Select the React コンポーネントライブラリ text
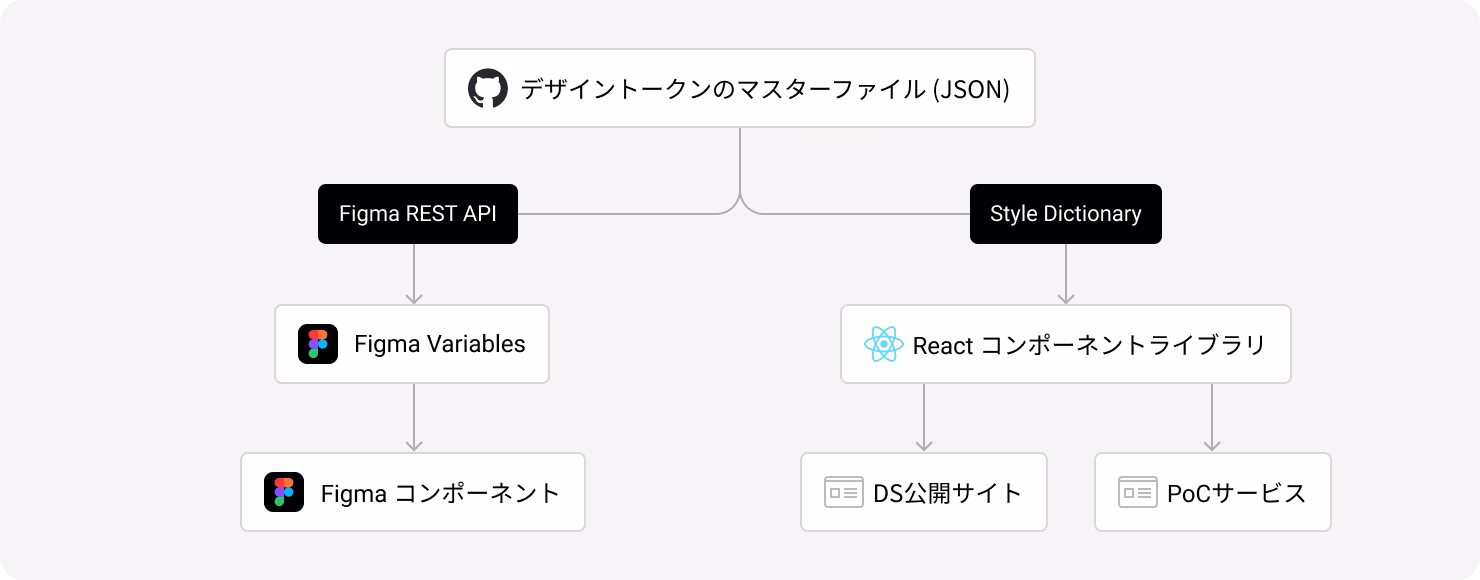This screenshot has width=1480, height=580. tap(1089, 345)
